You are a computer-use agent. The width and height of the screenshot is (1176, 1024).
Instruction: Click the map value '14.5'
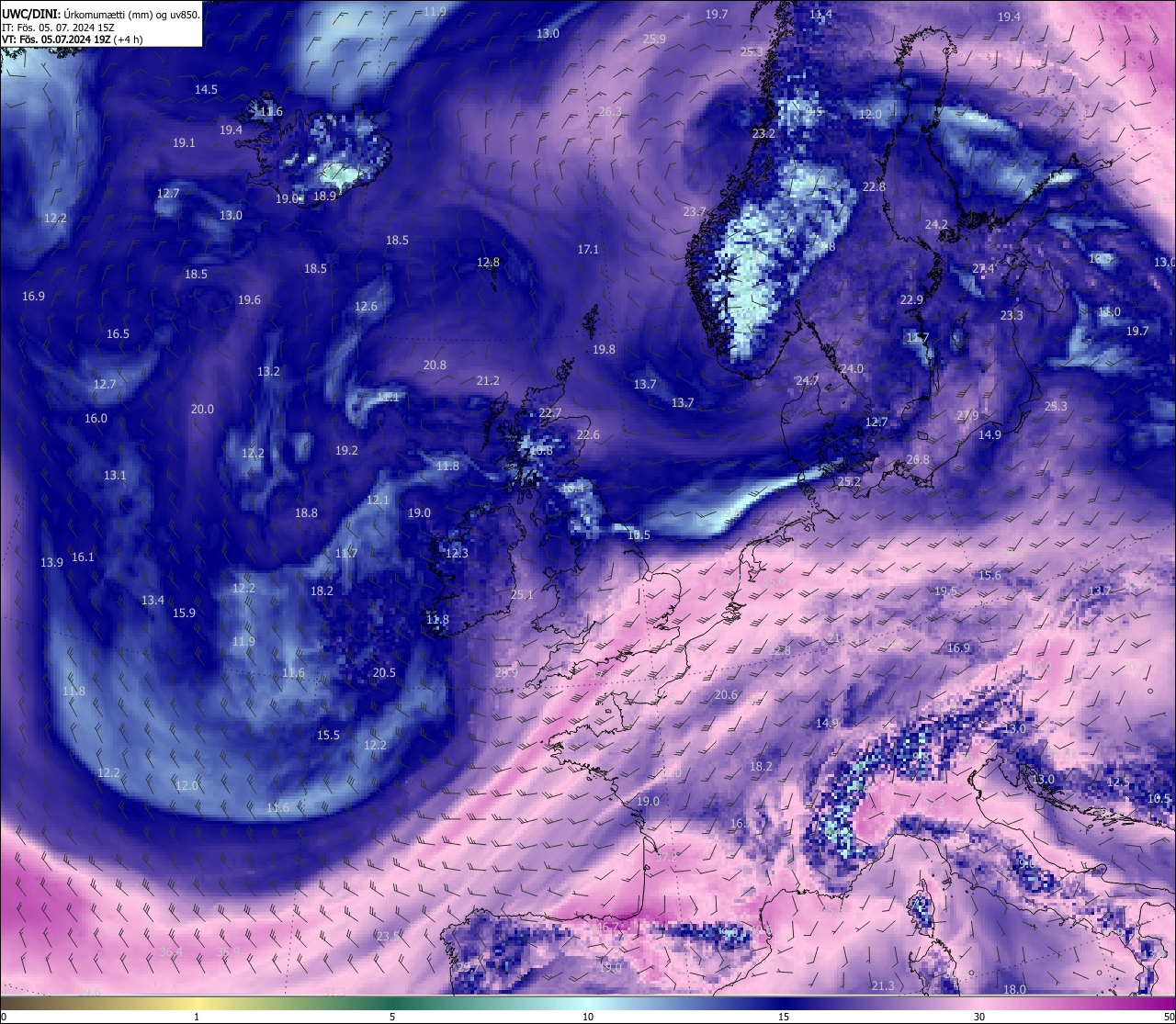tap(206, 90)
